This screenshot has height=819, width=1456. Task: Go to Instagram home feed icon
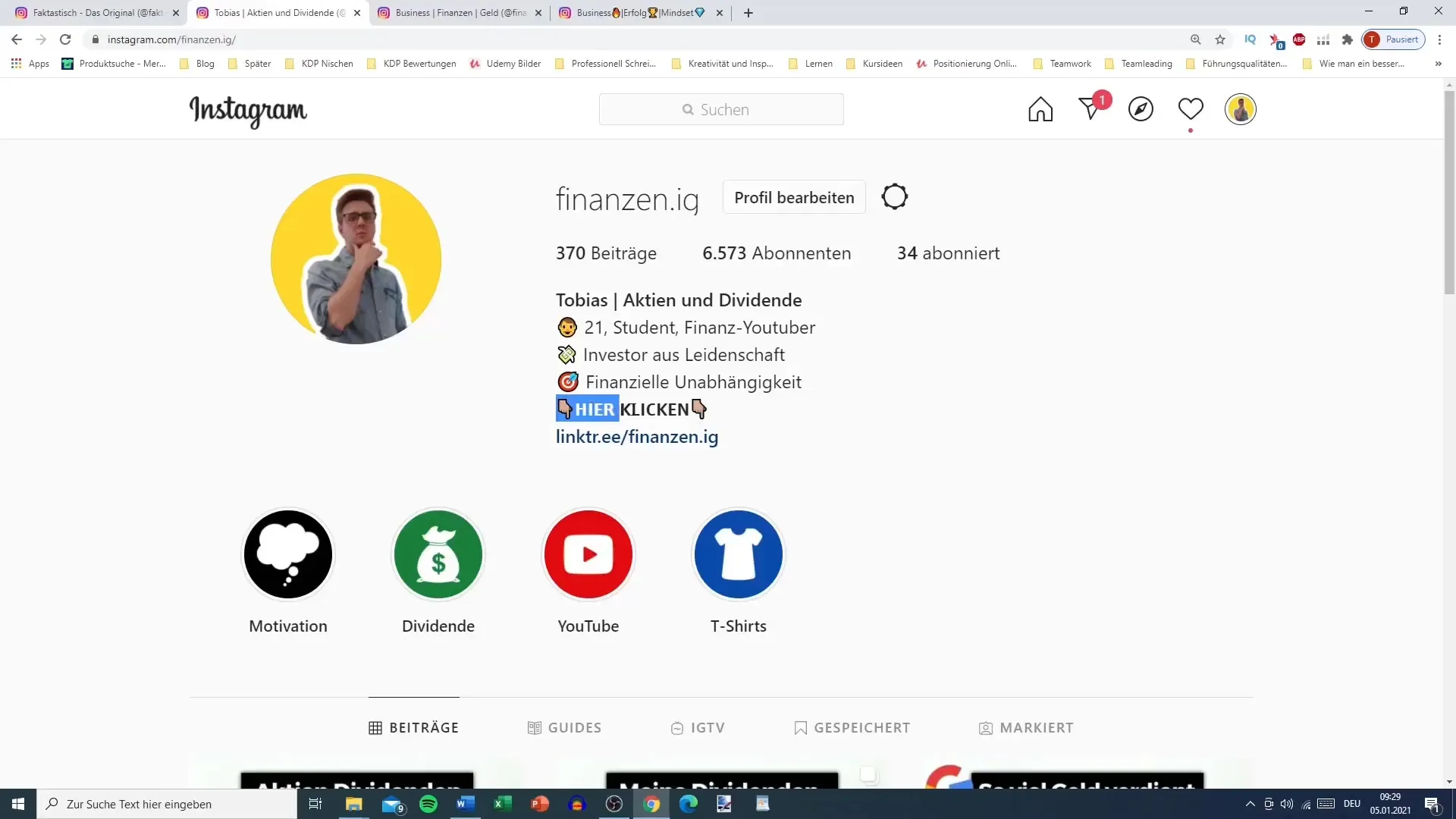[x=1040, y=109]
